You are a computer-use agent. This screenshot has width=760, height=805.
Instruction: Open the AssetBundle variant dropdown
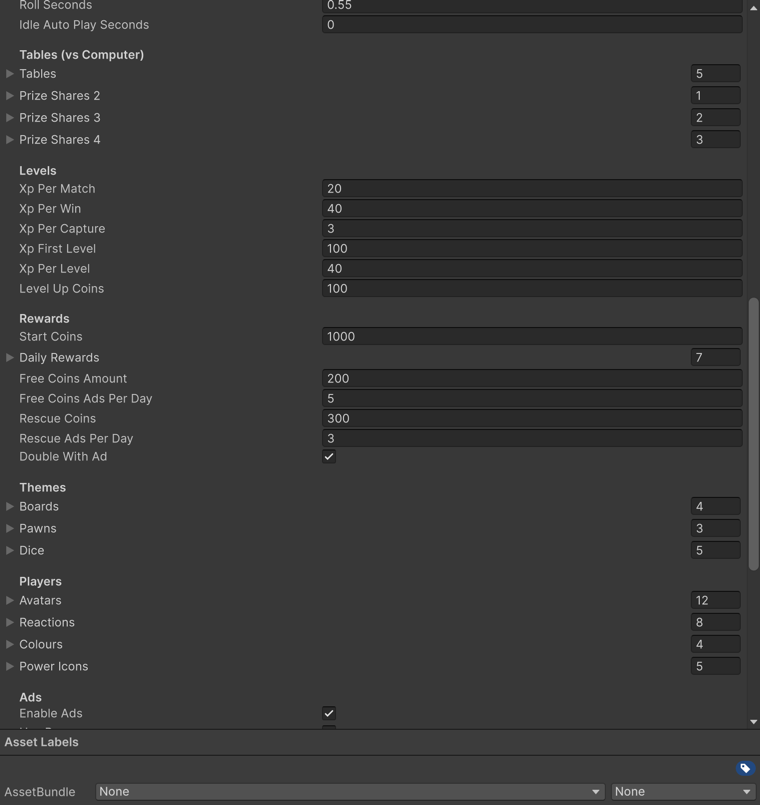tap(683, 792)
